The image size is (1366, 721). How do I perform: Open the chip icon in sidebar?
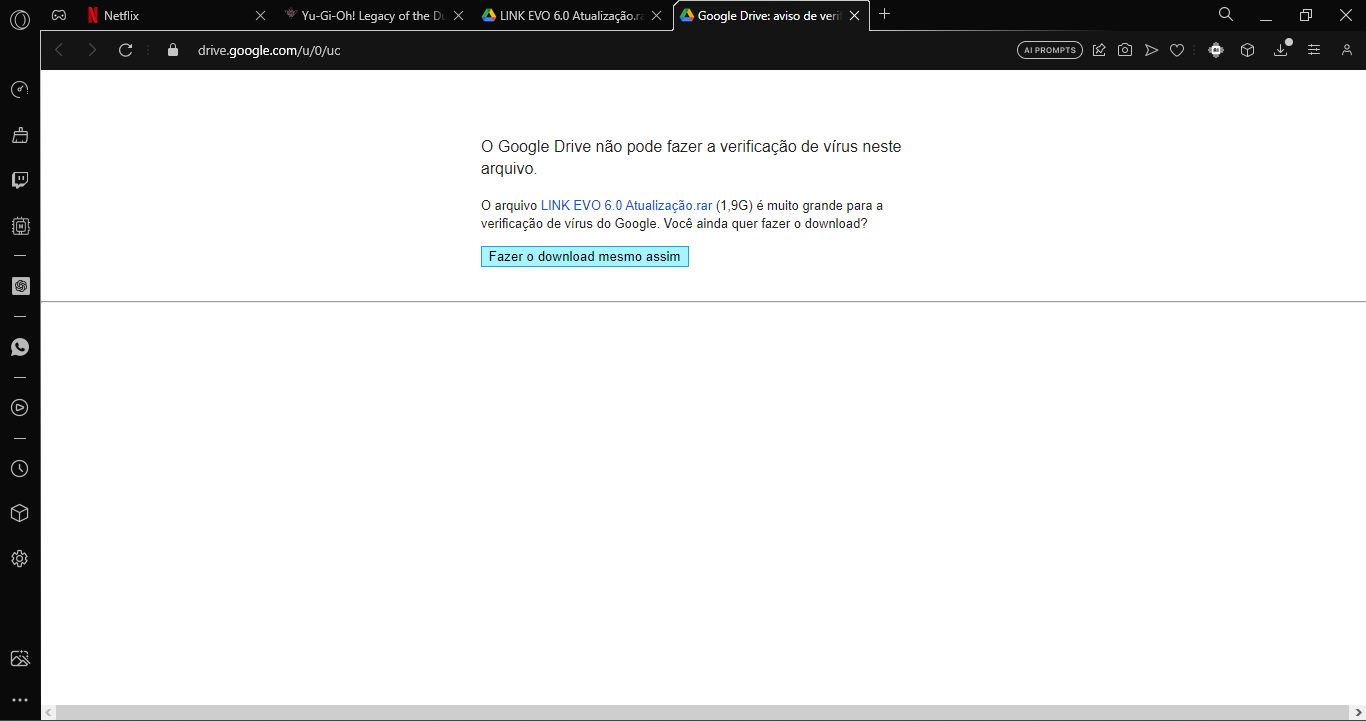(20, 226)
